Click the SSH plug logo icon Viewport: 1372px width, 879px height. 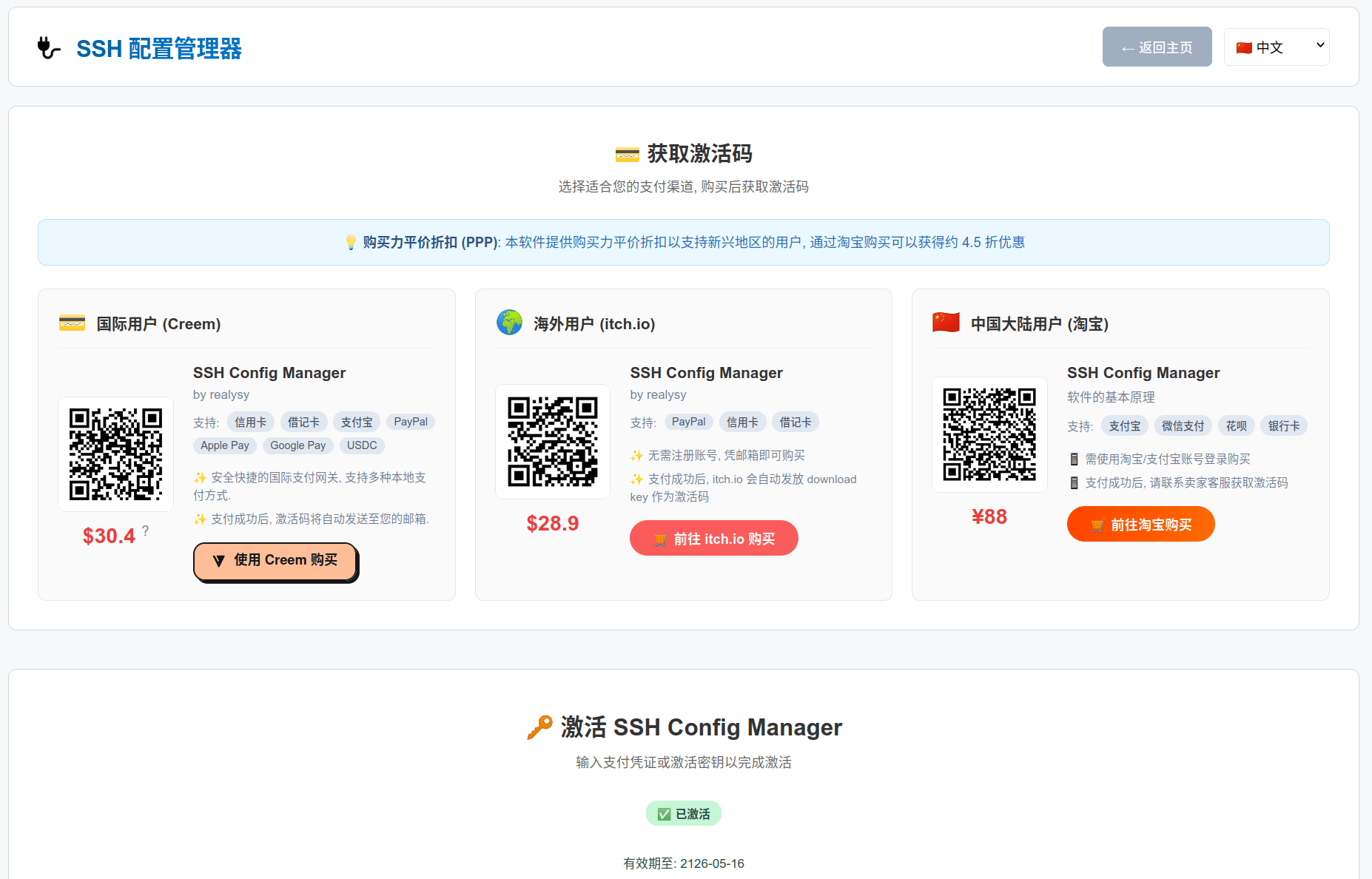tap(49, 48)
